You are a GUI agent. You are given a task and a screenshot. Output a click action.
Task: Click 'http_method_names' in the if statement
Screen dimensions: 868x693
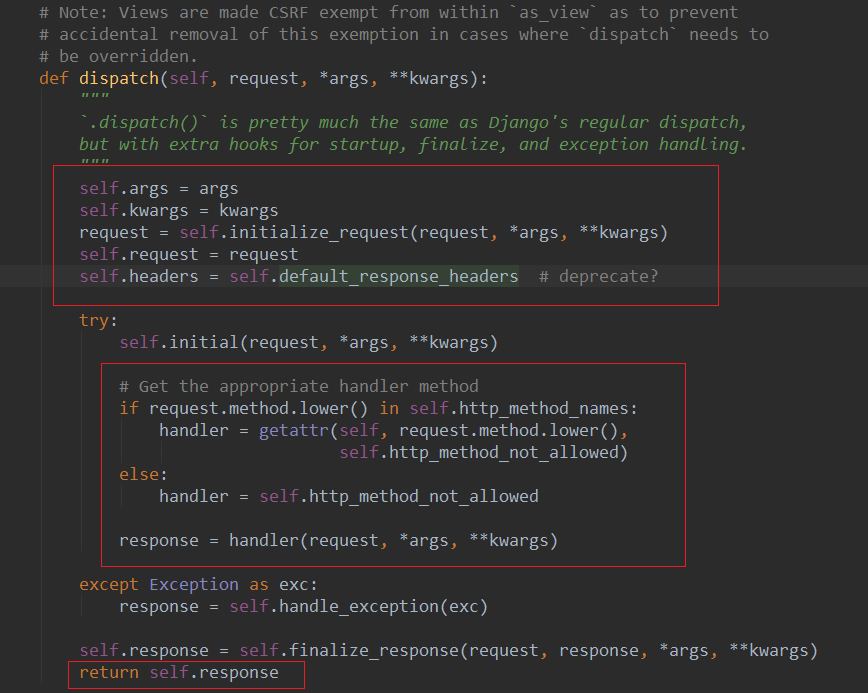[544, 408]
